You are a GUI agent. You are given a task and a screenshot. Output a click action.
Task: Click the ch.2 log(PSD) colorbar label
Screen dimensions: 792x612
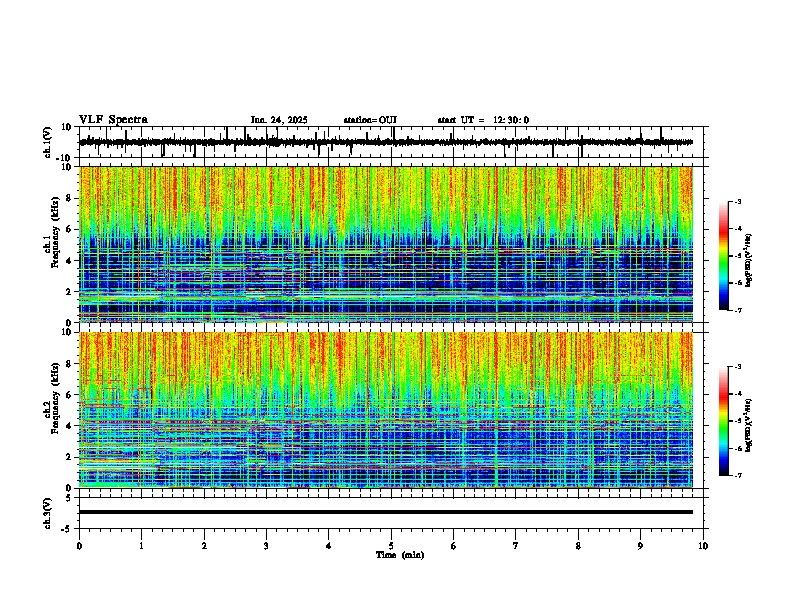pos(748,426)
